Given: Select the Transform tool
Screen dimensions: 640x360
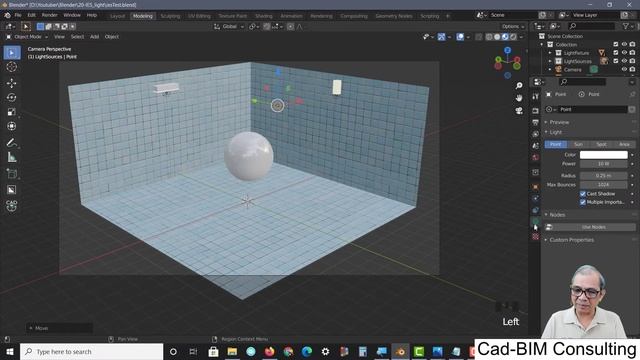Looking at the screenshot, I should point(12,126).
